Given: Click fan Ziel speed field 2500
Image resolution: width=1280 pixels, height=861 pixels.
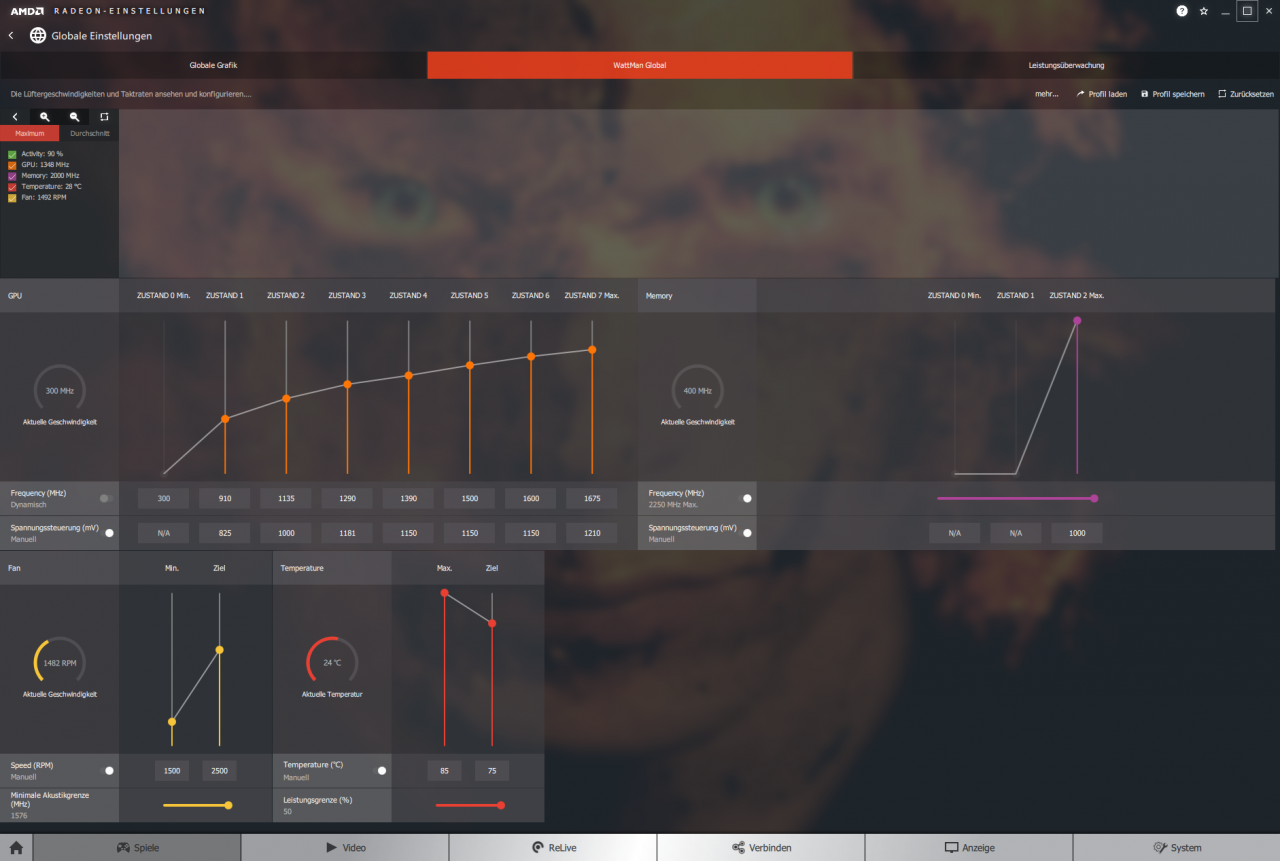Looking at the screenshot, I should pyautogui.click(x=220, y=771).
